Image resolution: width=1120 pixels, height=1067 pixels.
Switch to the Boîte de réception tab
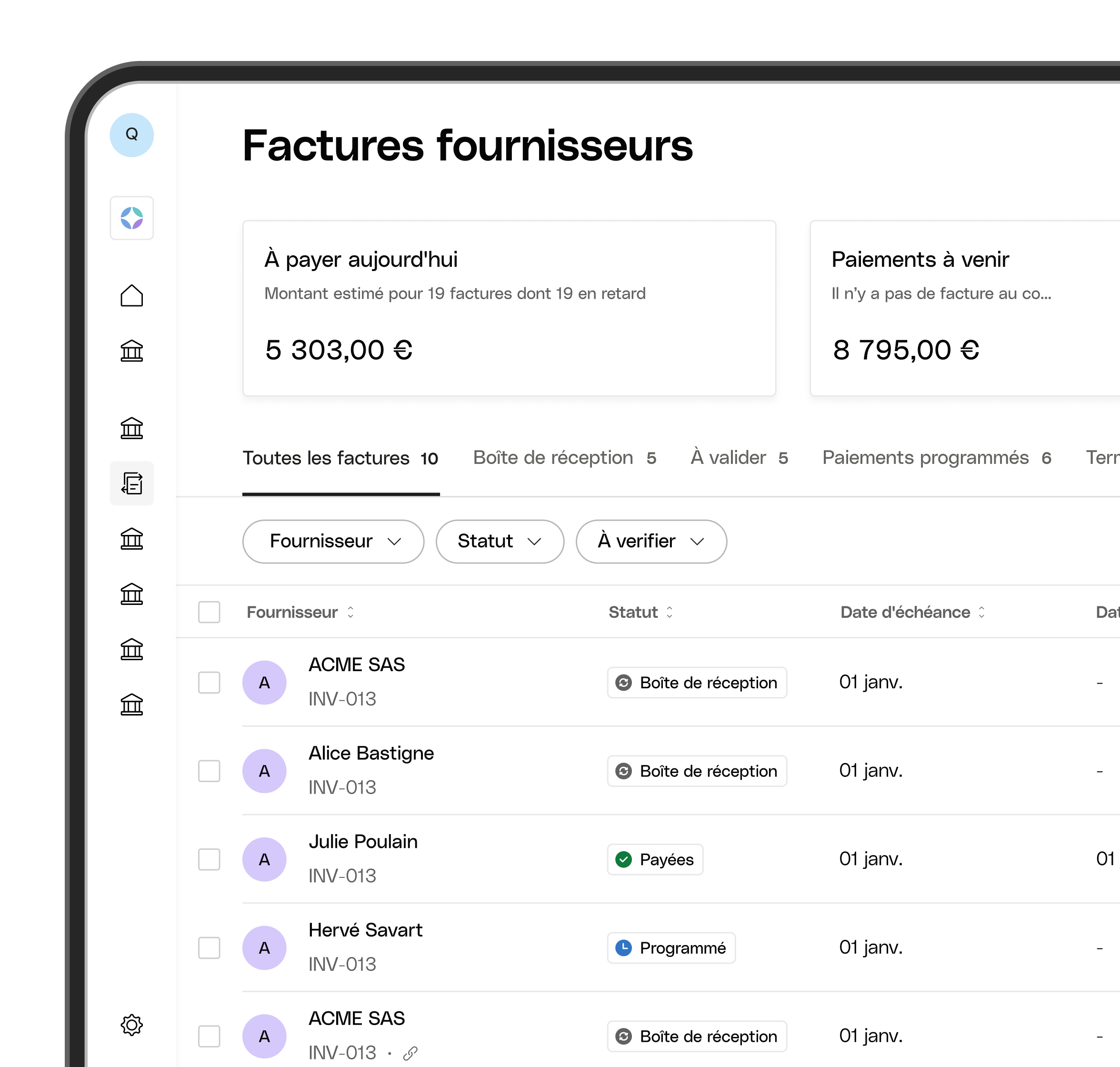[x=565, y=458]
